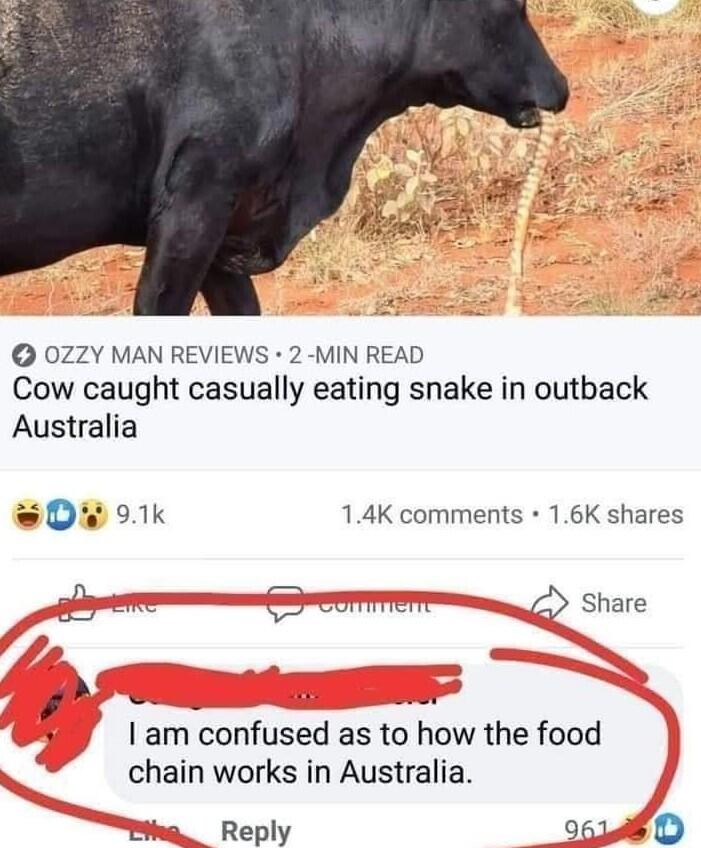Click the blue like reaction icon beside 9.1k
This screenshot has width=701, height=848.
[x=59, y=515]
